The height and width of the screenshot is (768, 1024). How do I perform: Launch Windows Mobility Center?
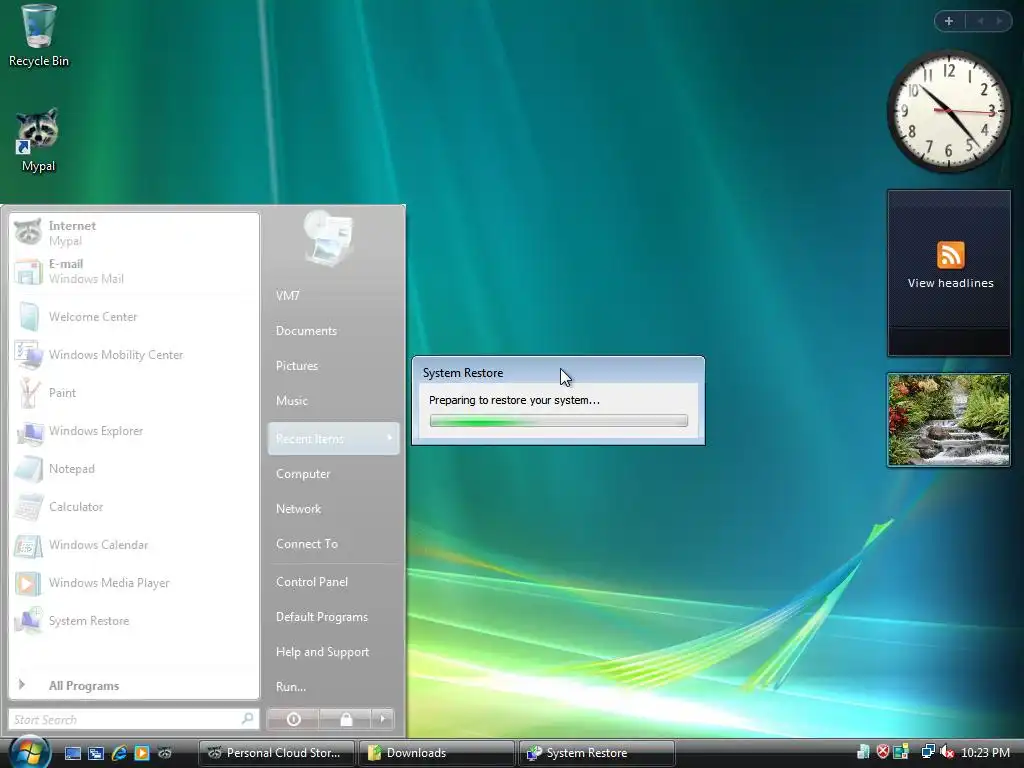click(134, 355)
